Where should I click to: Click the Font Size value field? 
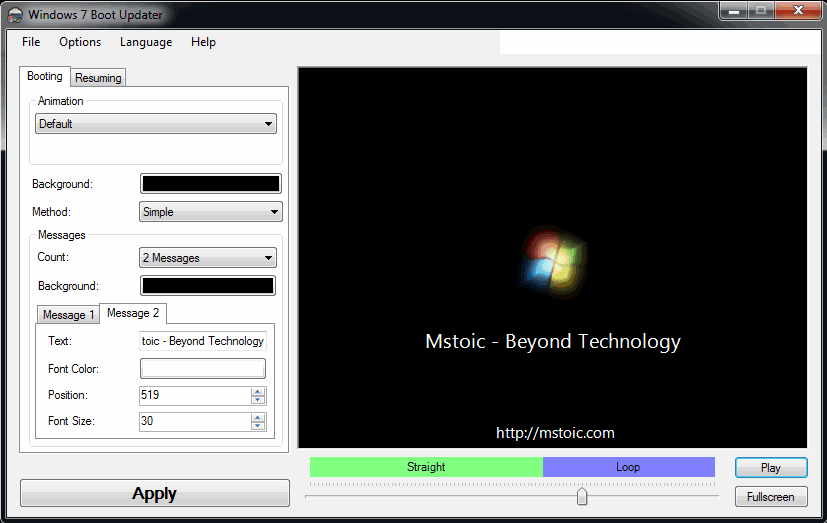point(195,421)
